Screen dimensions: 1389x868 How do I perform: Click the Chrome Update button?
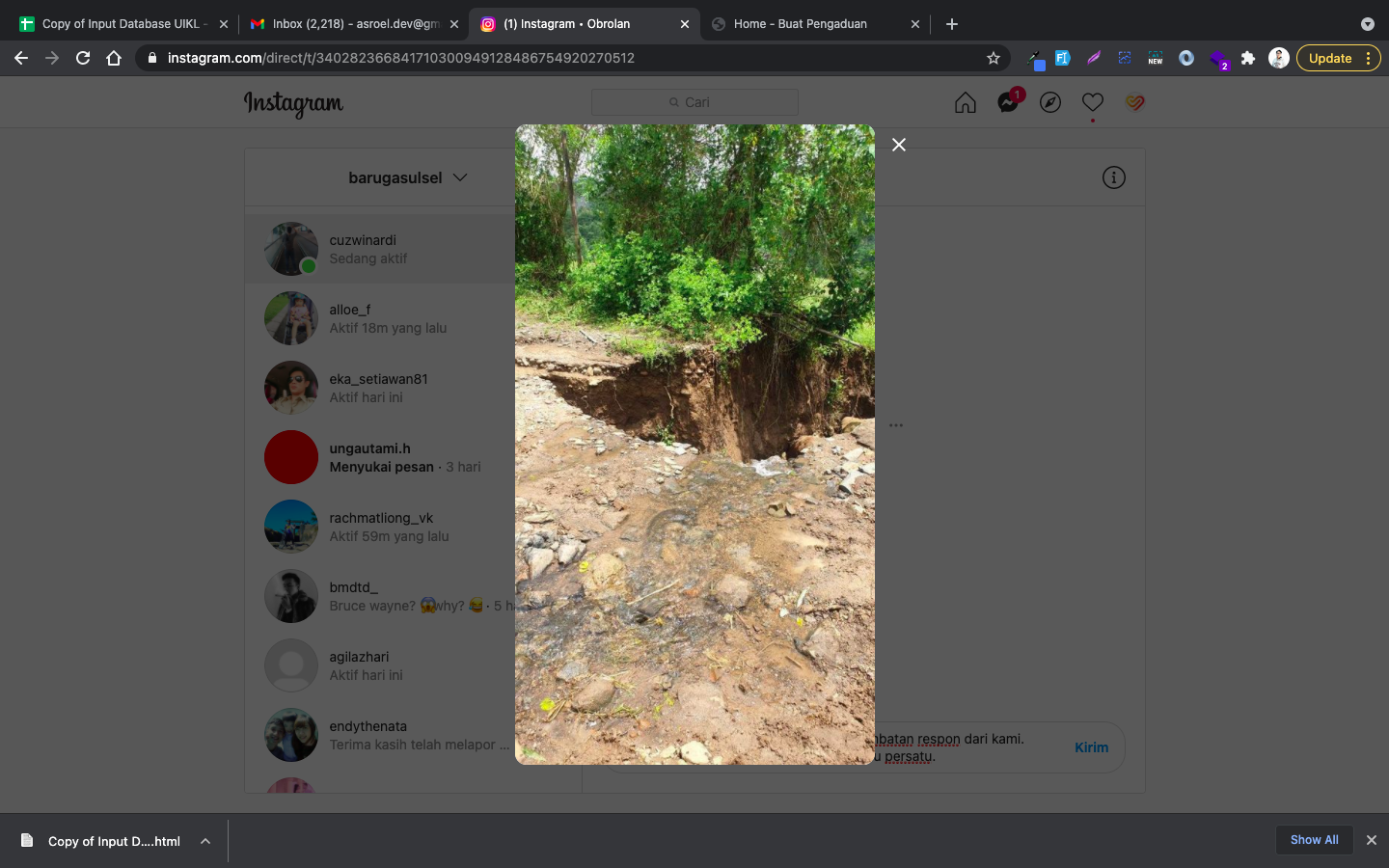click(1338, 58)
